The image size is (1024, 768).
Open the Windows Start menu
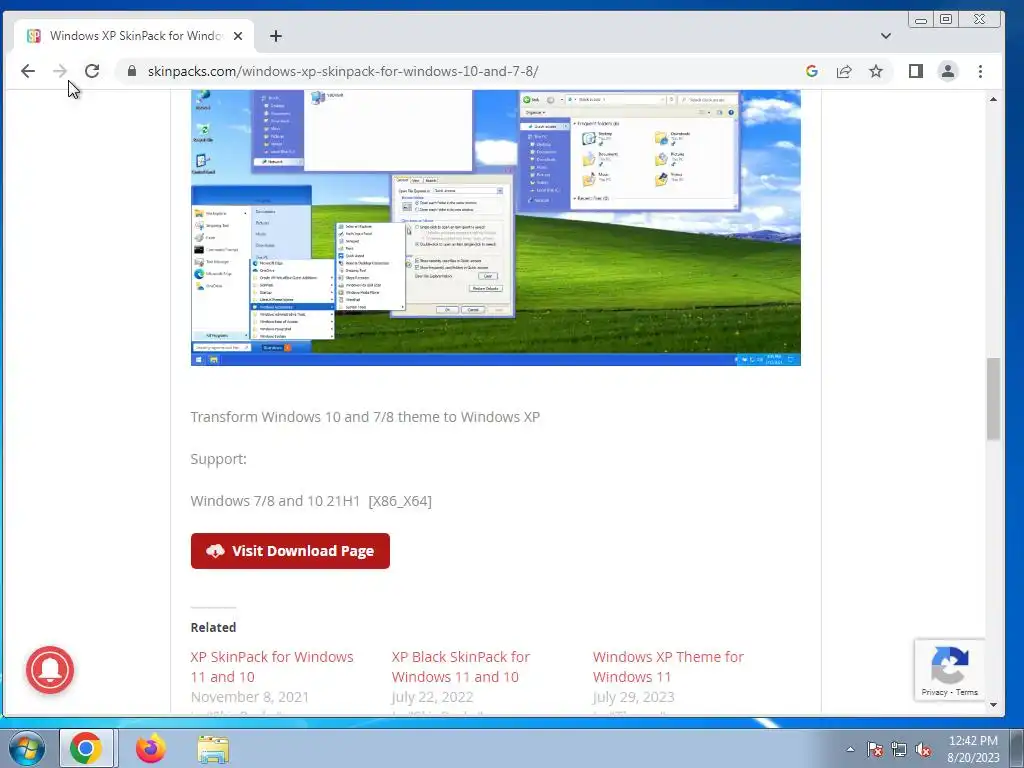coord(26,748)
